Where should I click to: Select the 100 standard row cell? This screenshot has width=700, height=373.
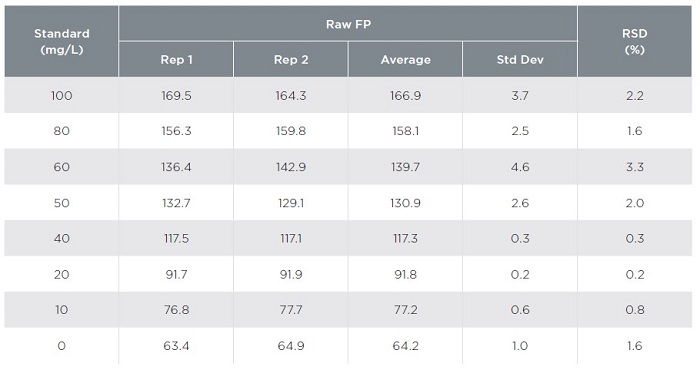pyautogui.click(x=62, y=95)
